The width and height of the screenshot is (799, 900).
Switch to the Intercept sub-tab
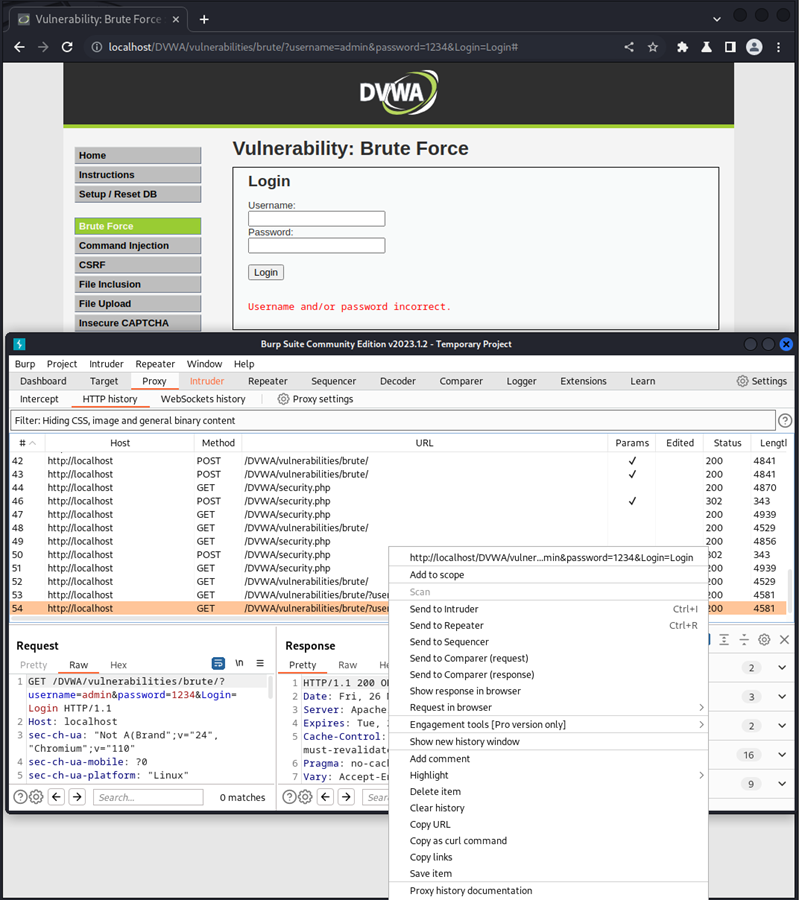coord(39,399)
